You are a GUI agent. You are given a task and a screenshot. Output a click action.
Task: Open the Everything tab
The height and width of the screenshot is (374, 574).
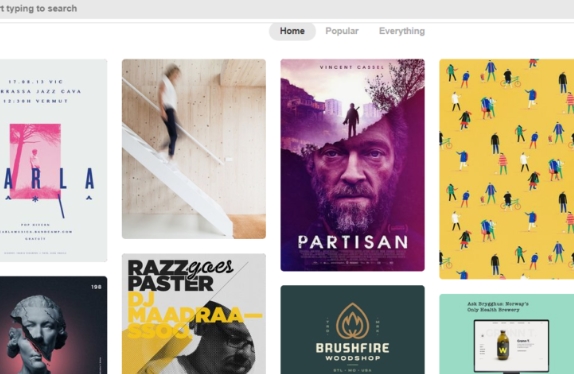pos(402,31)
